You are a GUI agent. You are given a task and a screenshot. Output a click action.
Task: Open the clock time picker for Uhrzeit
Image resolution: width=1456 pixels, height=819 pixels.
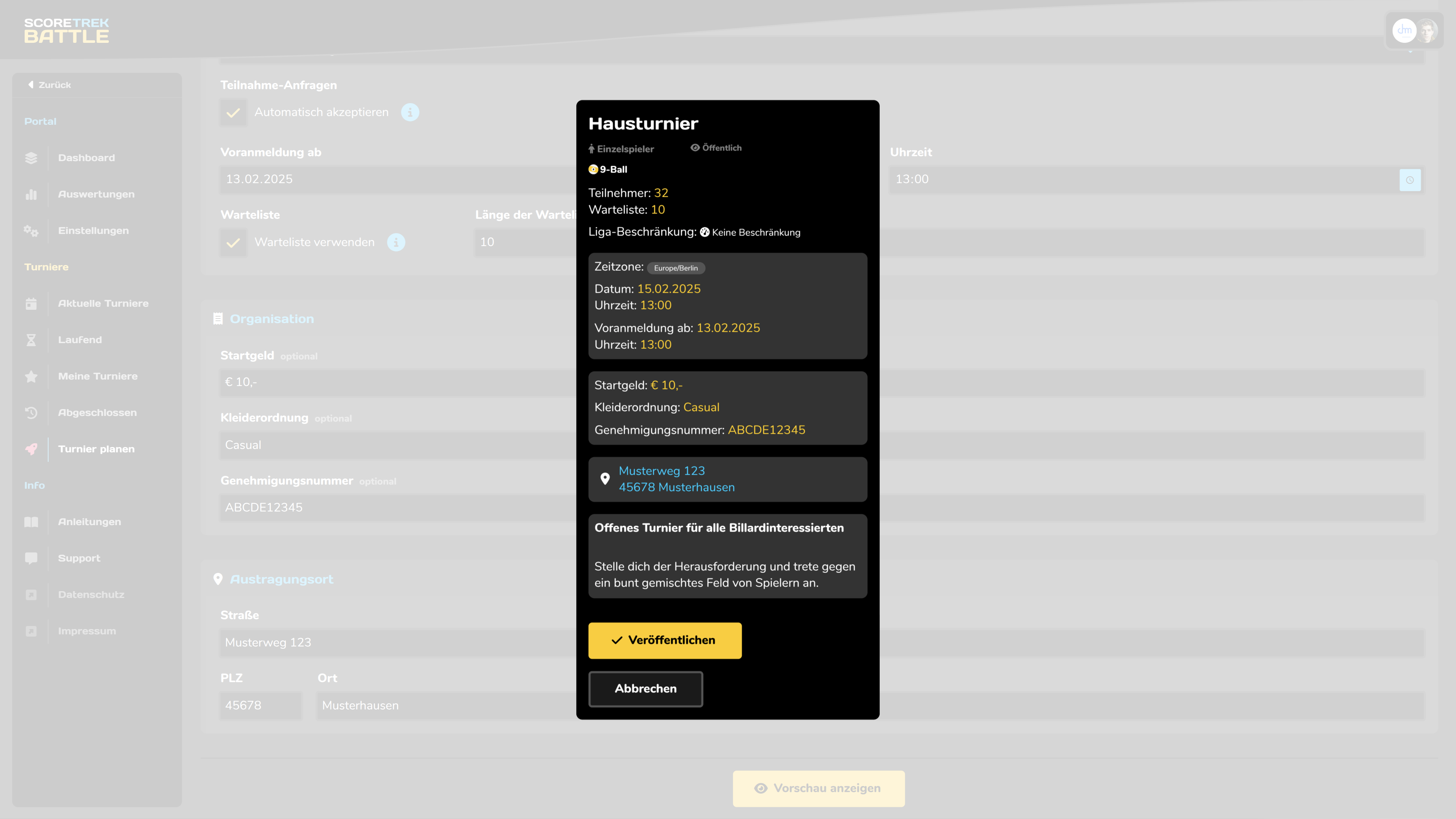[x=1410, y=180]
